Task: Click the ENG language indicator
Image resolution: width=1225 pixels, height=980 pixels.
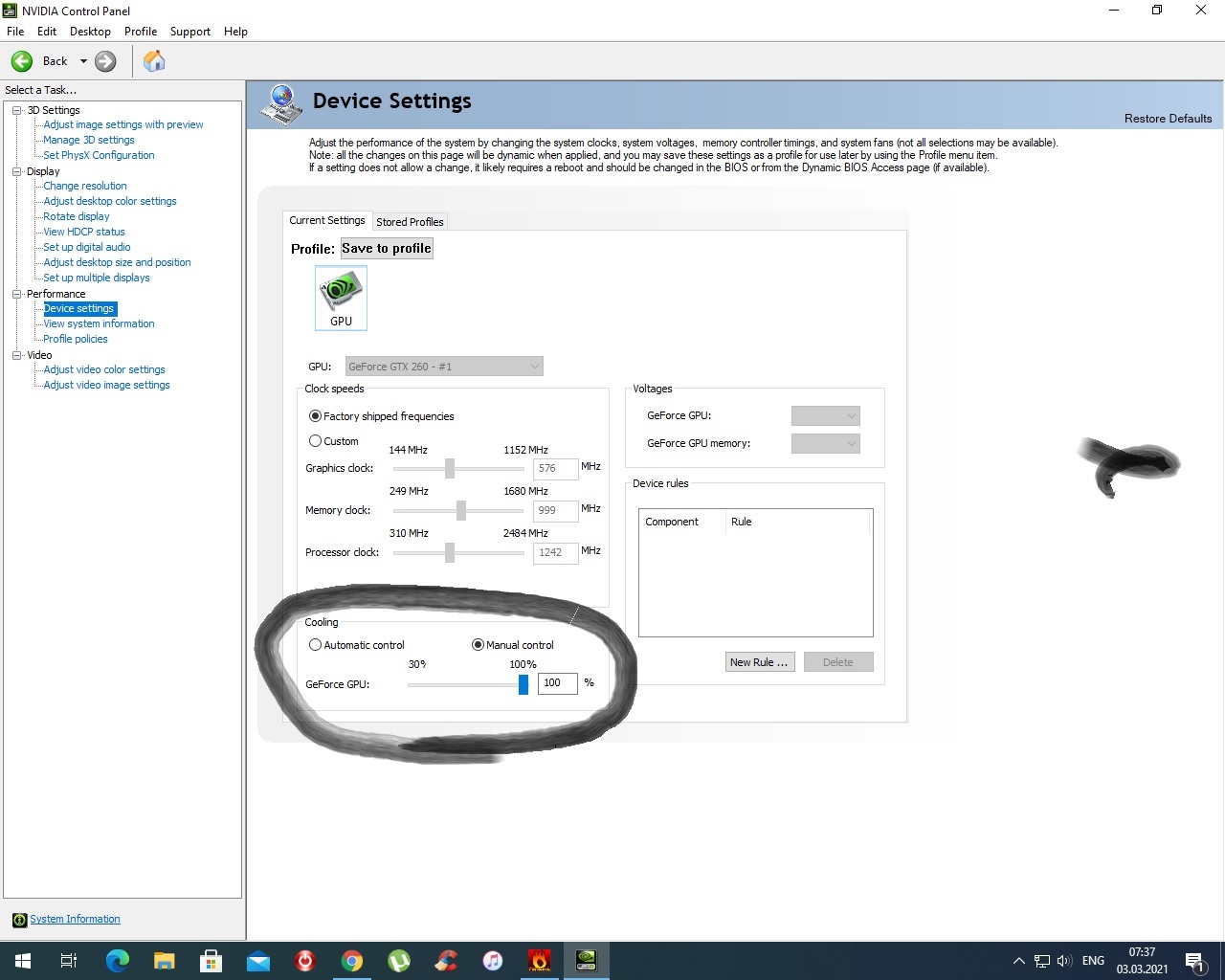Action: point(1093,961)
